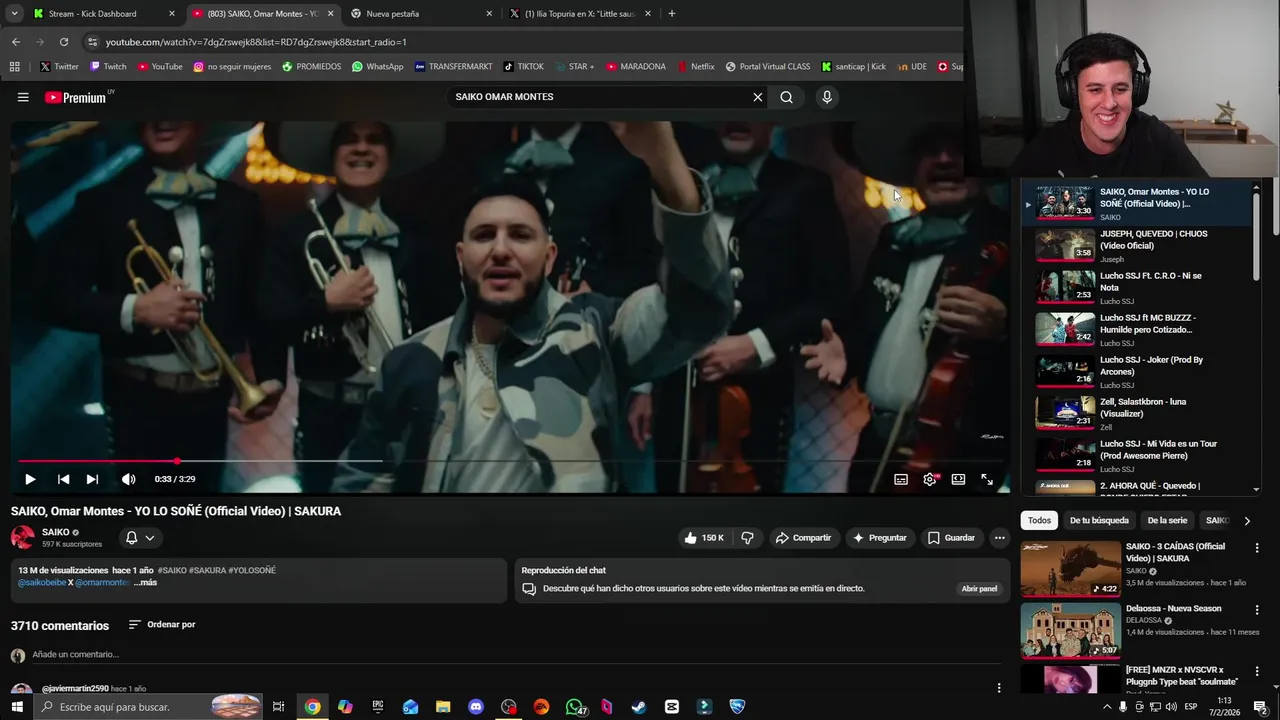Select De tu búsqueda chip
Viewport: 1280px width, 720px height.
coord(1099,520)
